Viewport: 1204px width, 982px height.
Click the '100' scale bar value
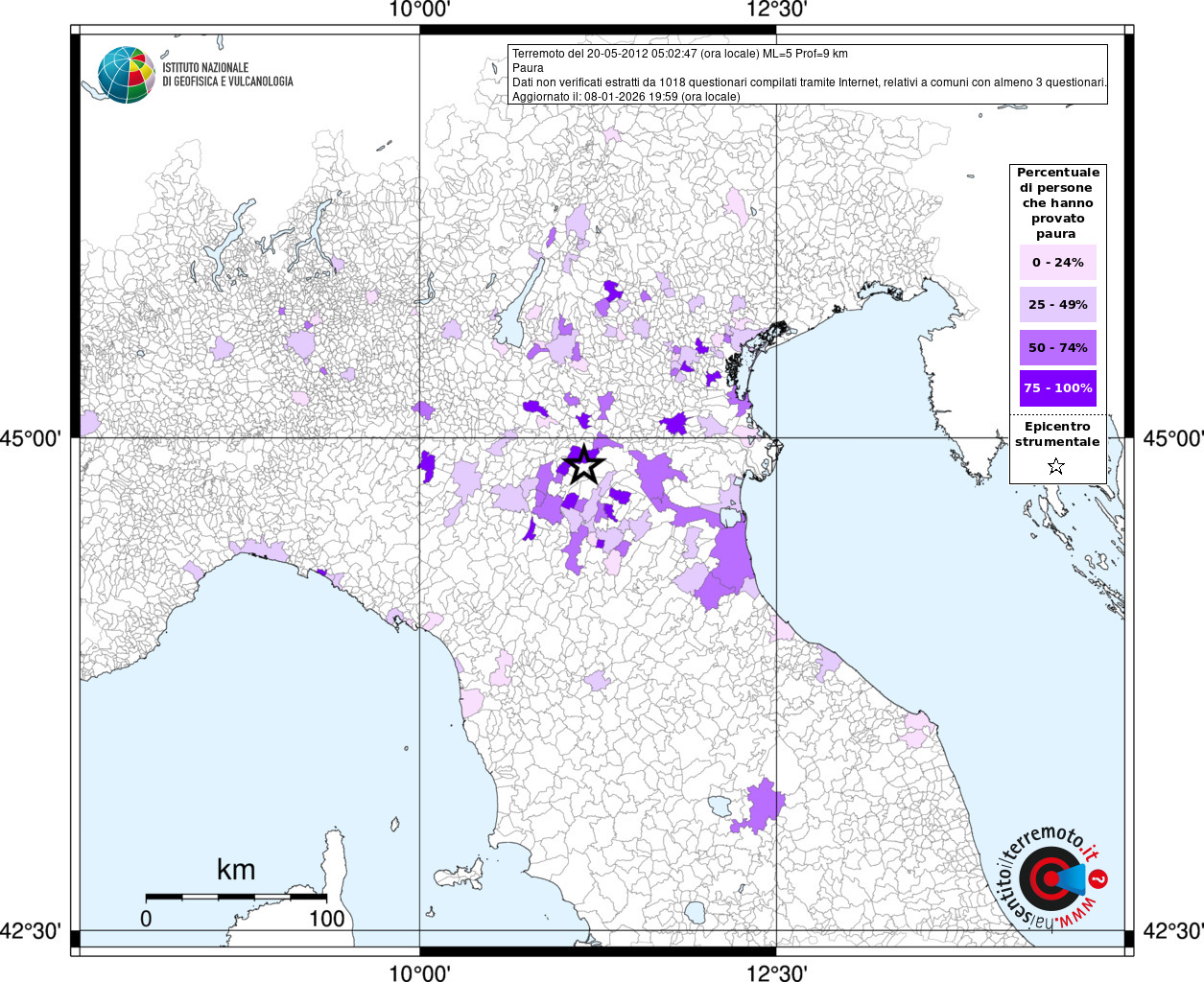[x=326, y=919]
